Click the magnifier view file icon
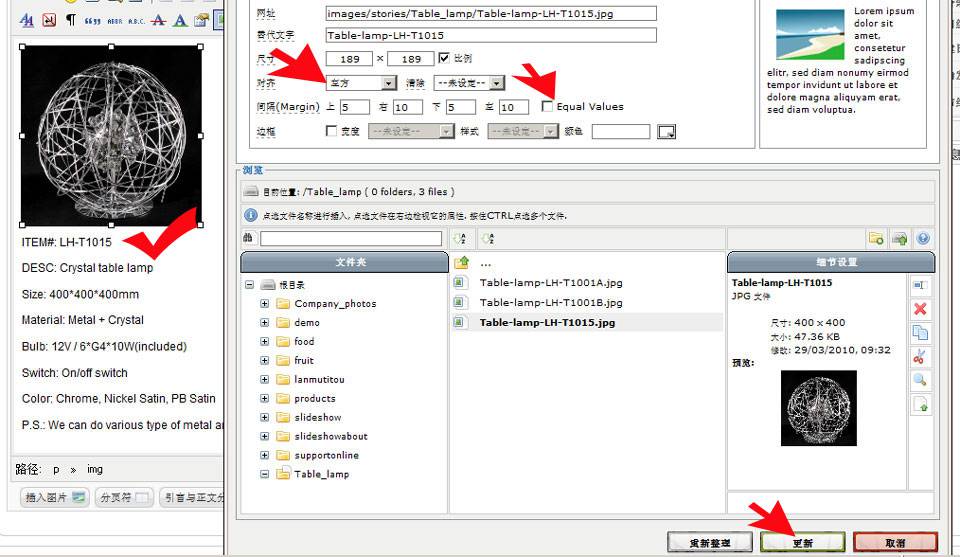 click(x=920, y=380)
